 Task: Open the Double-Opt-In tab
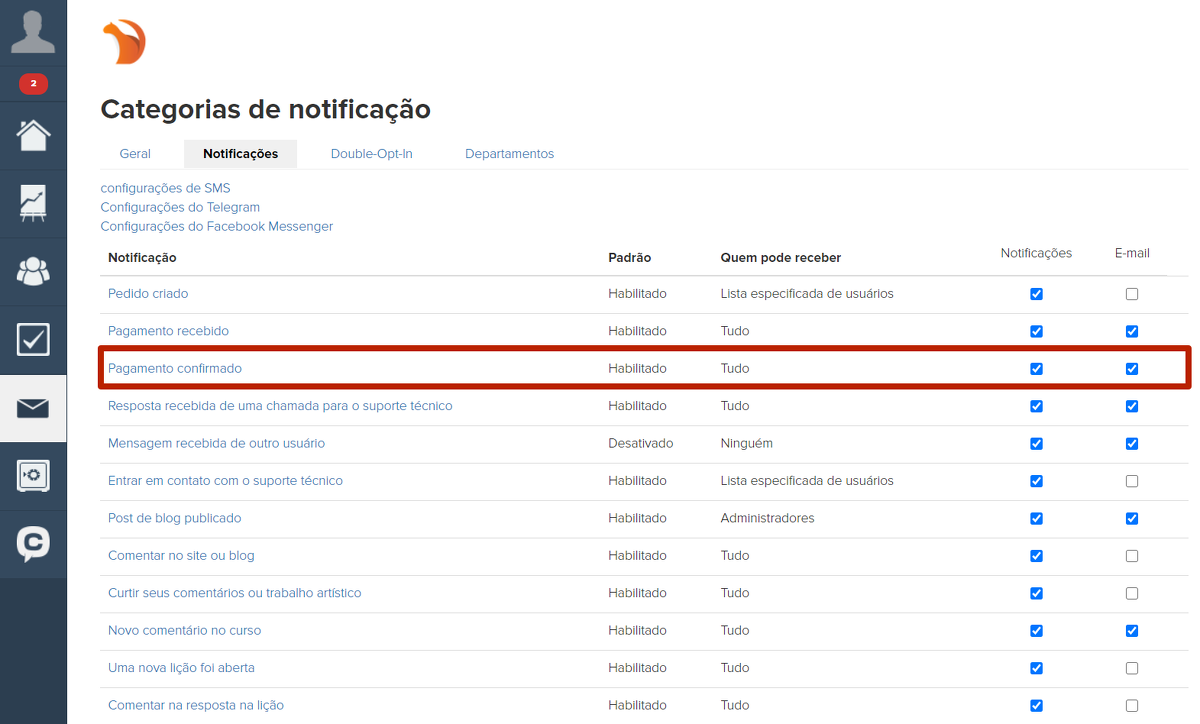click(x=371, y=154)
